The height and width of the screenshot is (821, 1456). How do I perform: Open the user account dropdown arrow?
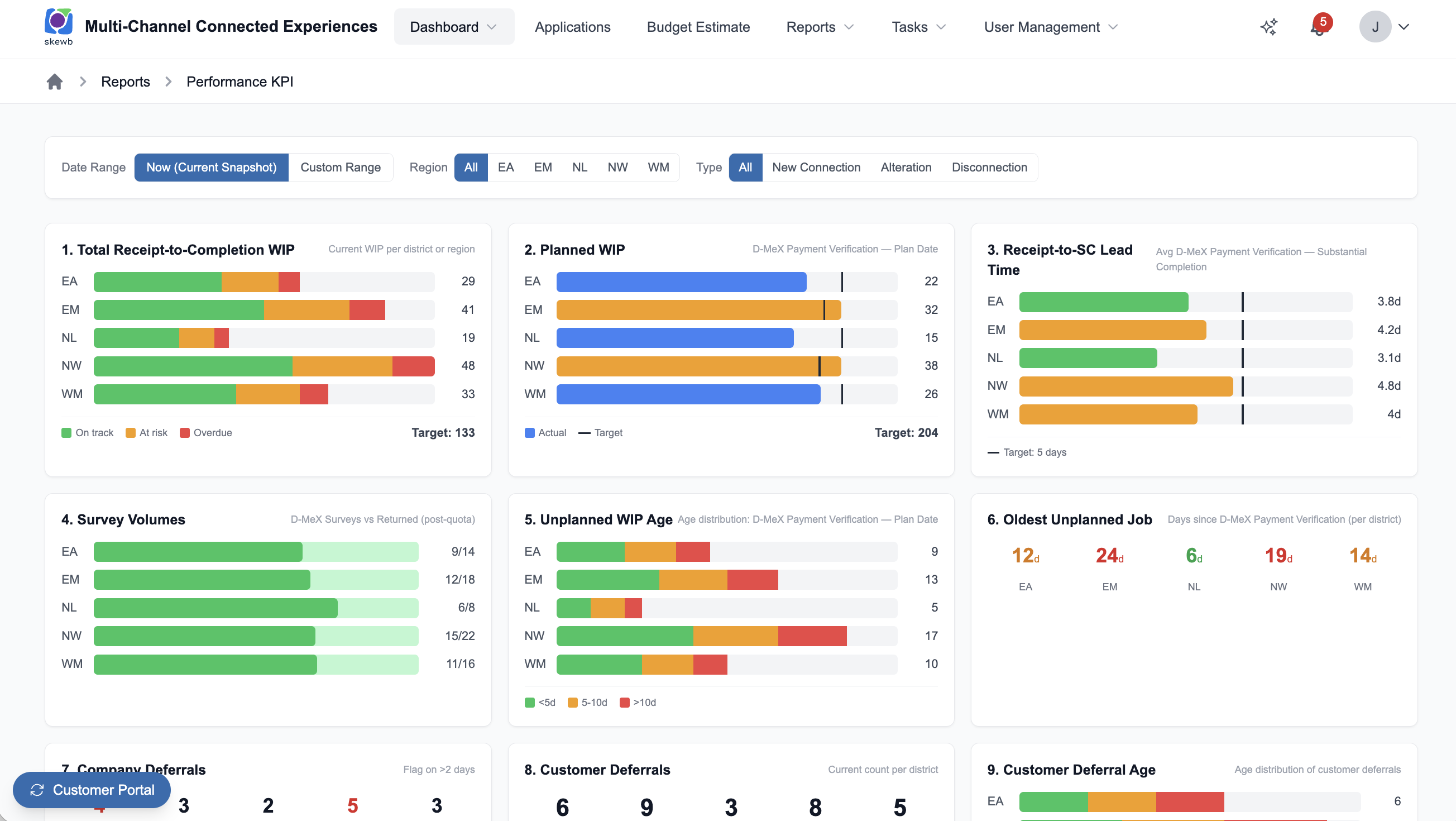pos(1404,27)
